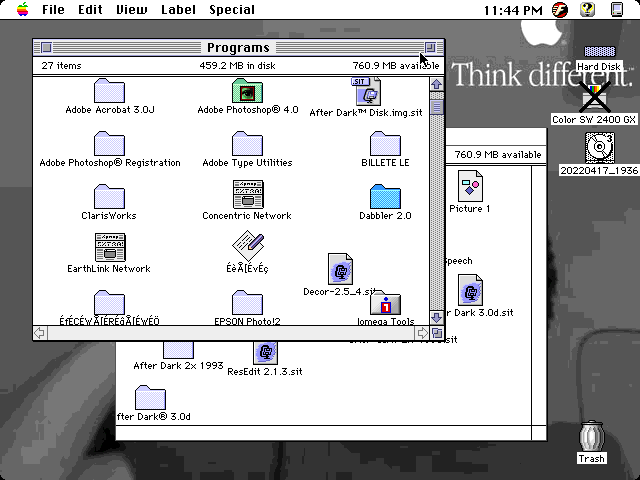Click the Programs window size box
This screenshot has height=480, width=640.
pyautogui.click(x=437, y=333)
